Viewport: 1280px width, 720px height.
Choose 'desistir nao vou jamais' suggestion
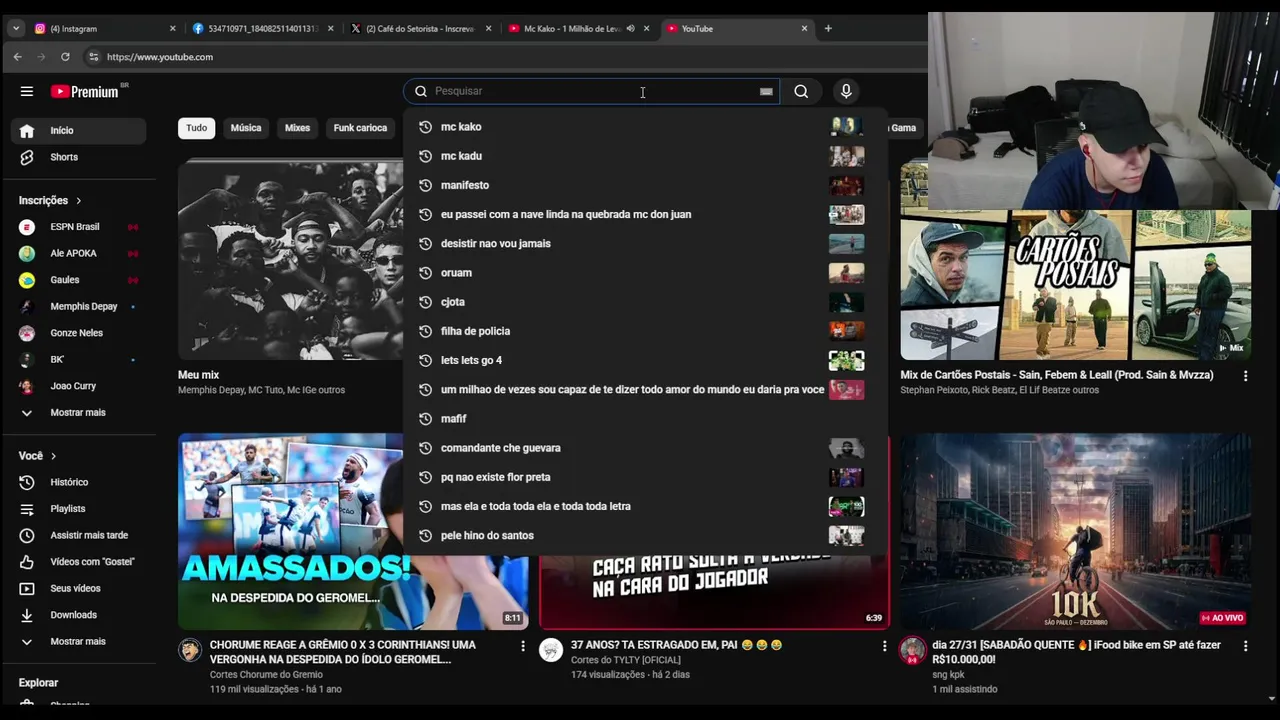click(645, 244)
